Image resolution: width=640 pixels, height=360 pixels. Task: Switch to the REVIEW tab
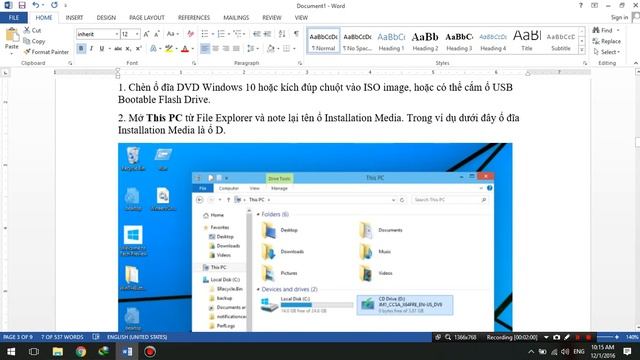click(272, 18)
